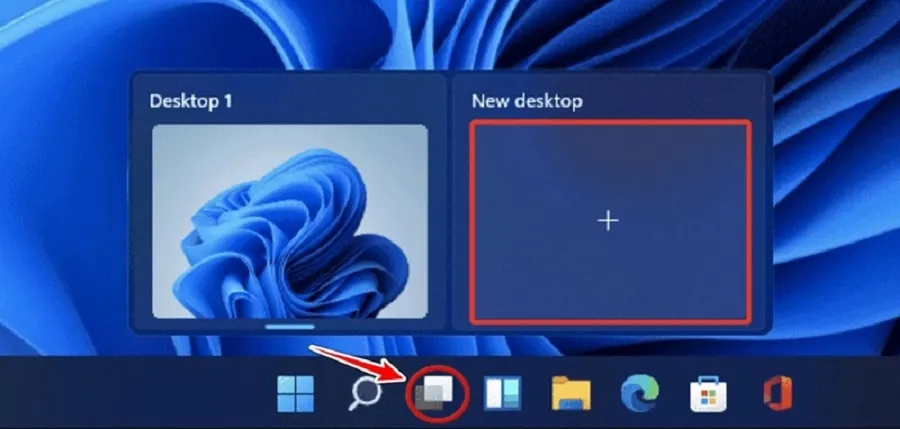Click the Task View taskbar icon
The width and height of the screenshot is (900, 429).
pos(435,394)
